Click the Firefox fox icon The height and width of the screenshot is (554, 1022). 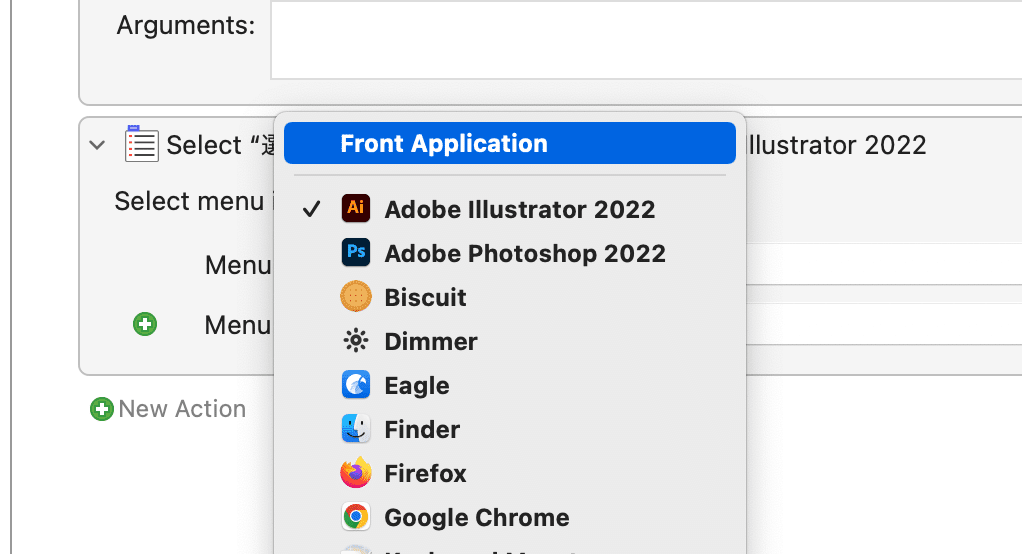pos(356,473)
